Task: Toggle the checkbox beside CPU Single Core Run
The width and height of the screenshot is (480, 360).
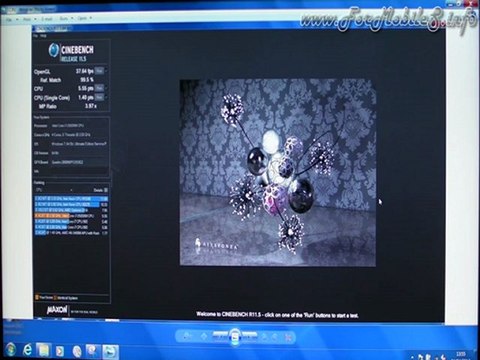Action: pos(106,97)
